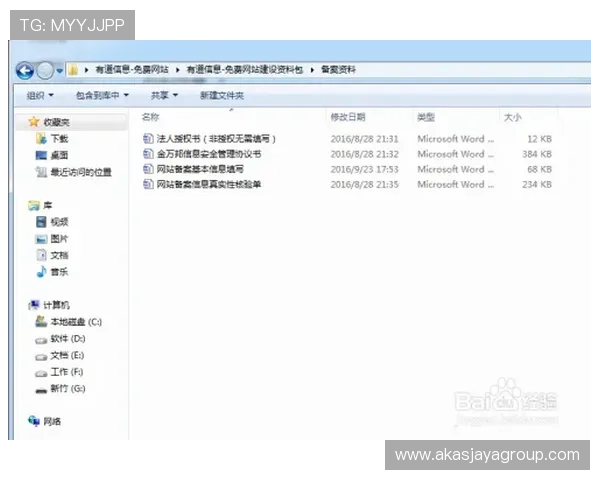Click the 下载 folder icon
Viewport: 600px width, 480px height.
click(x=41, y=138)
